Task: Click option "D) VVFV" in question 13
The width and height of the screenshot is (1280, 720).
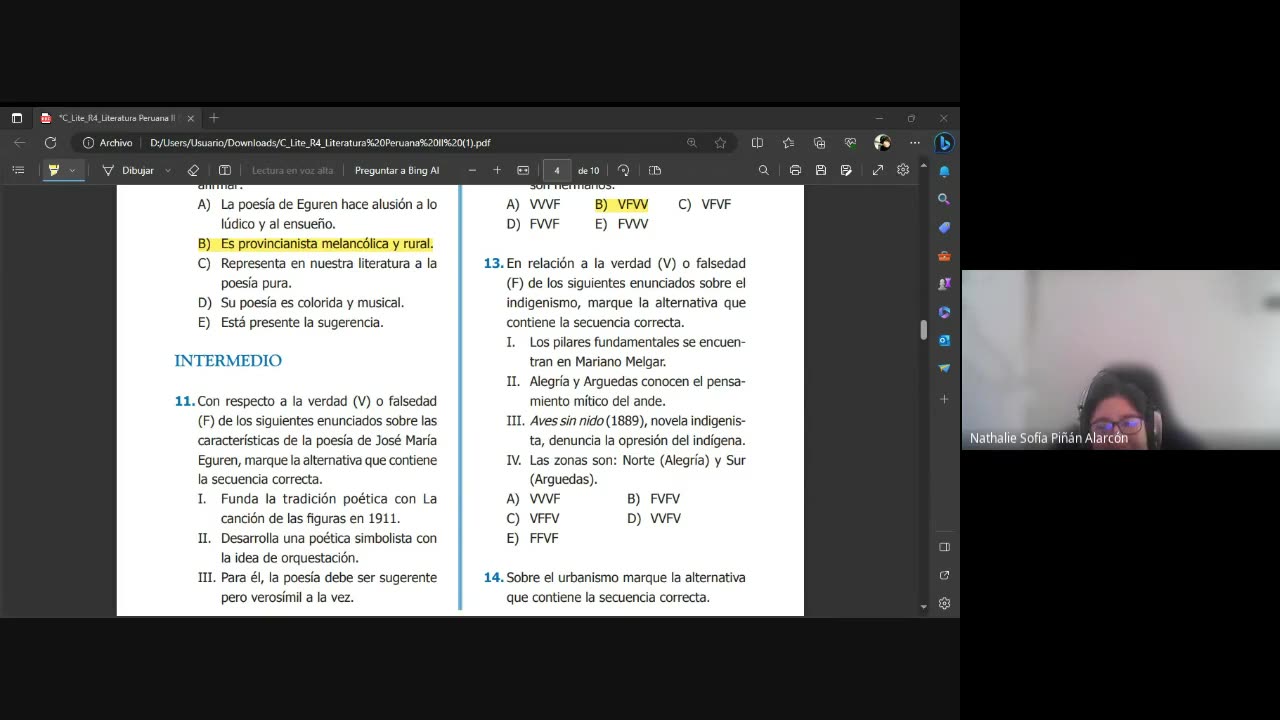Action: click(654, 518)
